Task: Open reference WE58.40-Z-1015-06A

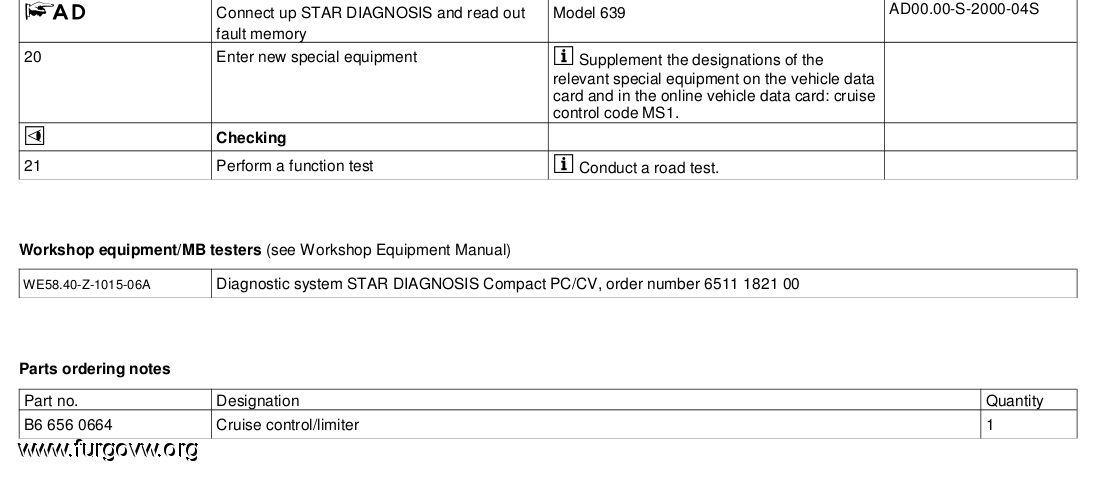Action: [87, 285]
